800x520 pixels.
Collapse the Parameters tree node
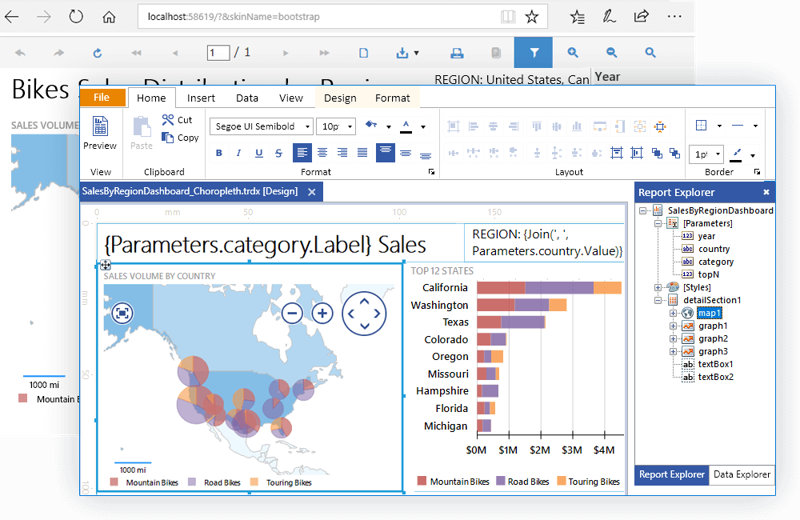pos(658,224)
